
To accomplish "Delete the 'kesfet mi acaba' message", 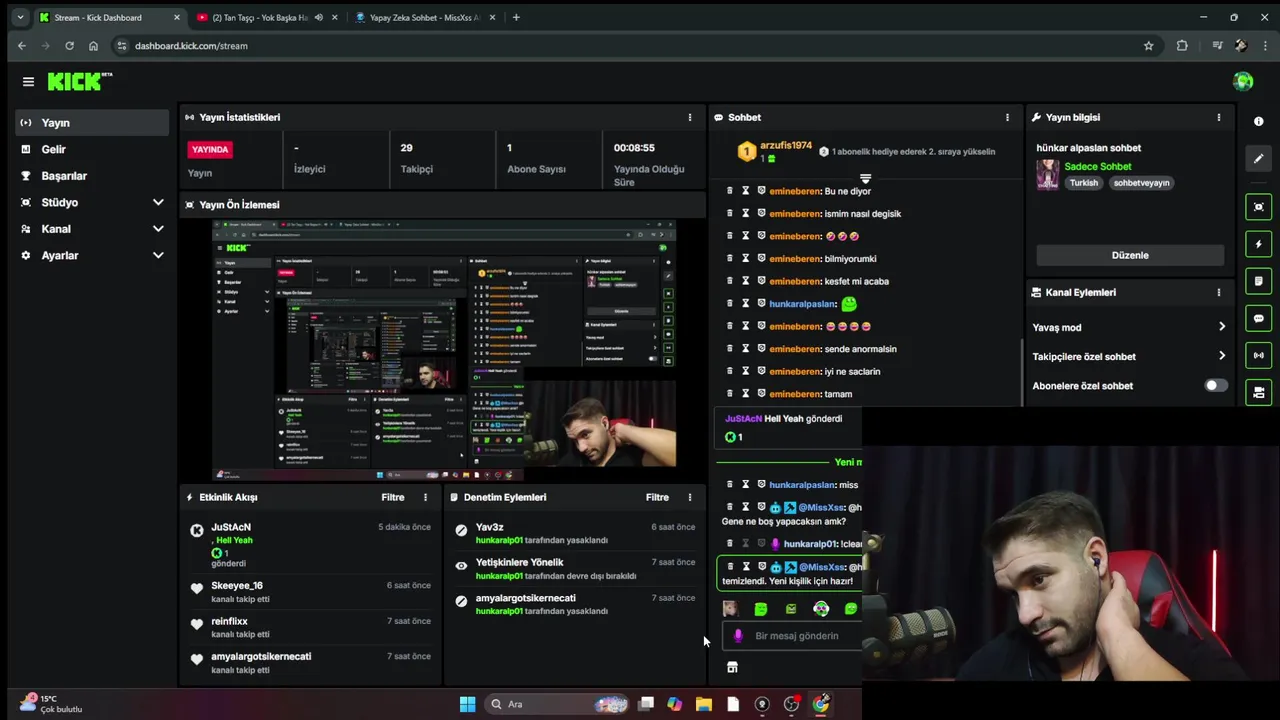I will [729, 281].
